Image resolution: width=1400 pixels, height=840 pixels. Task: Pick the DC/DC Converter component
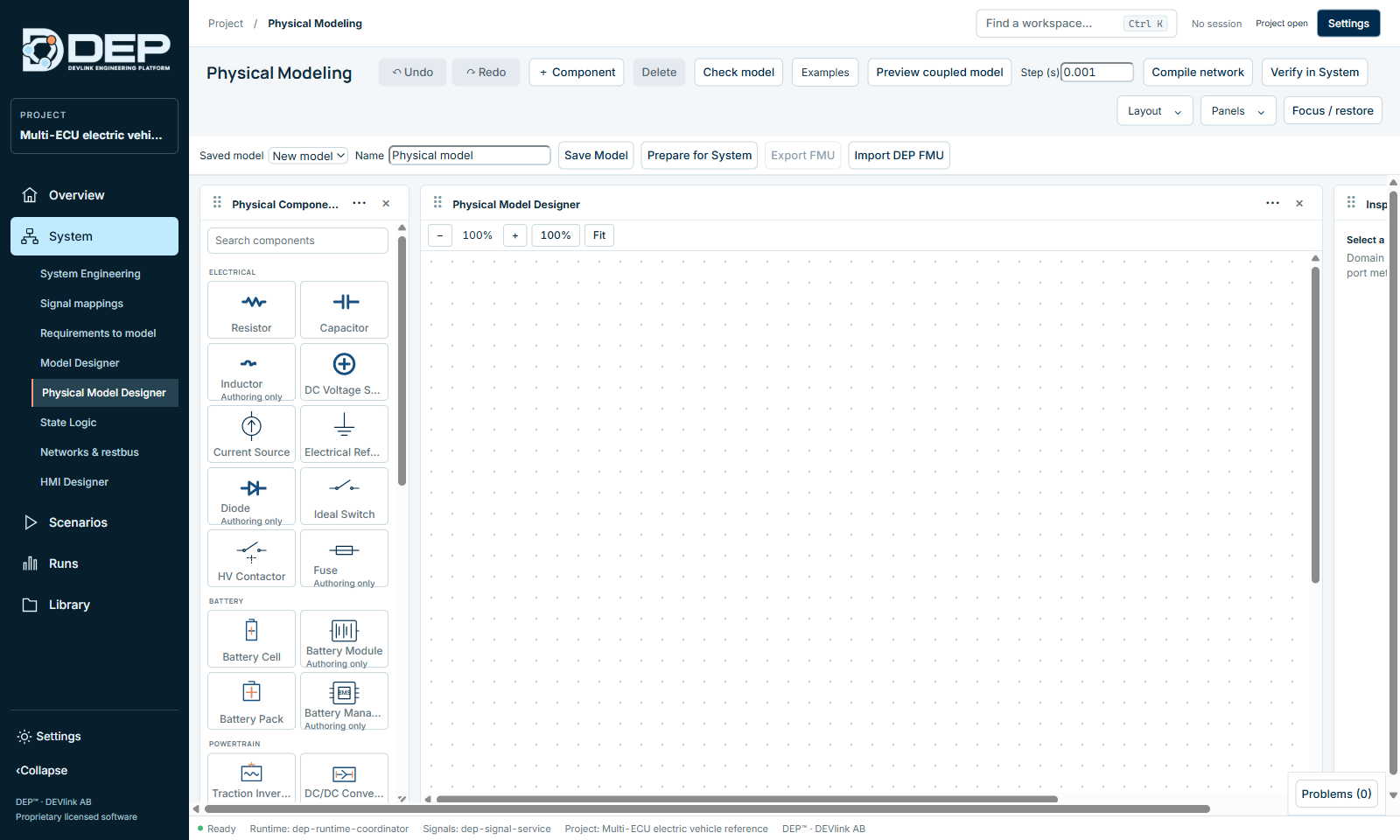344,779
